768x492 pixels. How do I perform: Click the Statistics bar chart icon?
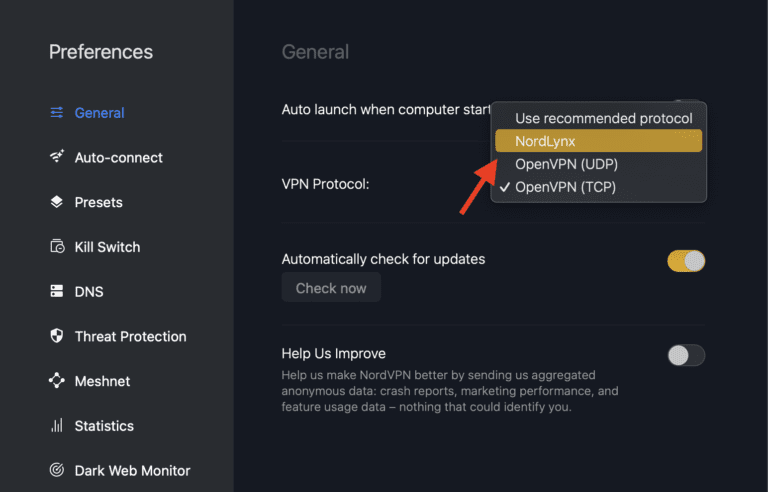click(x=57, y=426)
